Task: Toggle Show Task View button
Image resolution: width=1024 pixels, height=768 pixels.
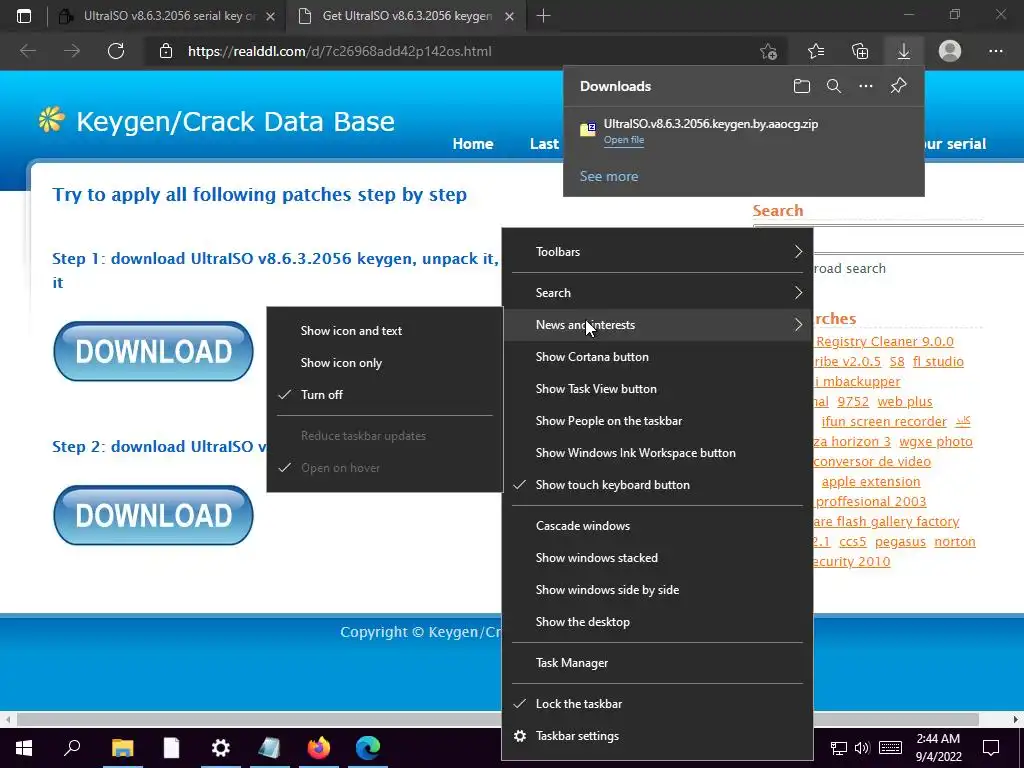Action: 657,389
